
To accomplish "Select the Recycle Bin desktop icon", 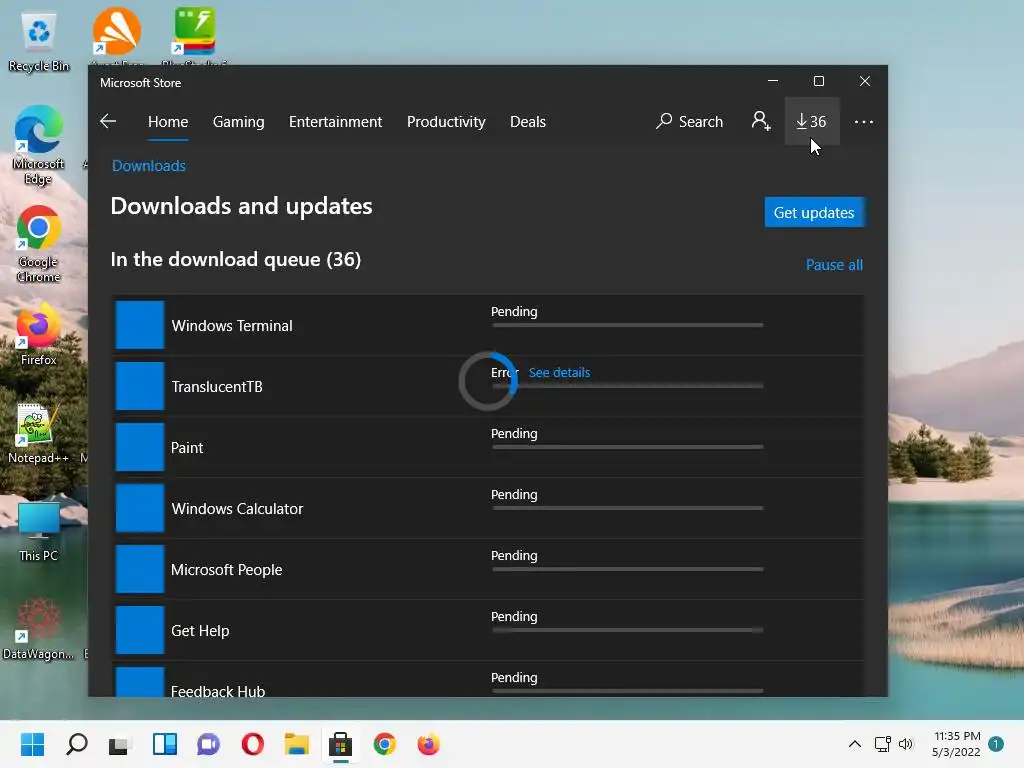I will [x=39, y=40].
